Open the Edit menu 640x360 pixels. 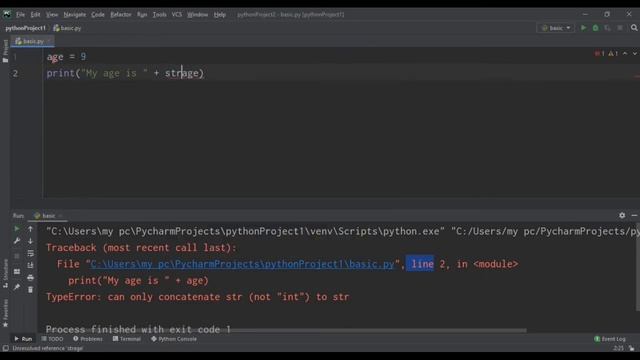pos(36,14)
